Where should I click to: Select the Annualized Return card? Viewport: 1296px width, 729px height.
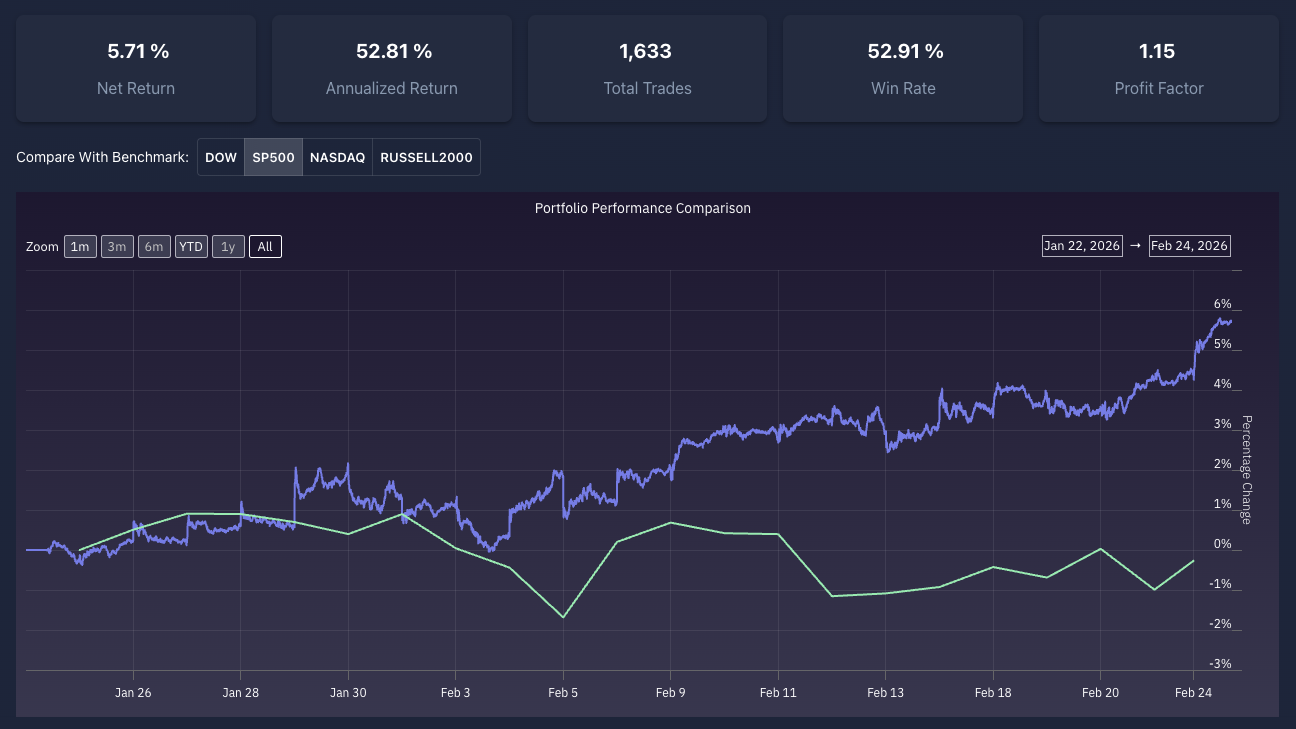tap(391, 68)
